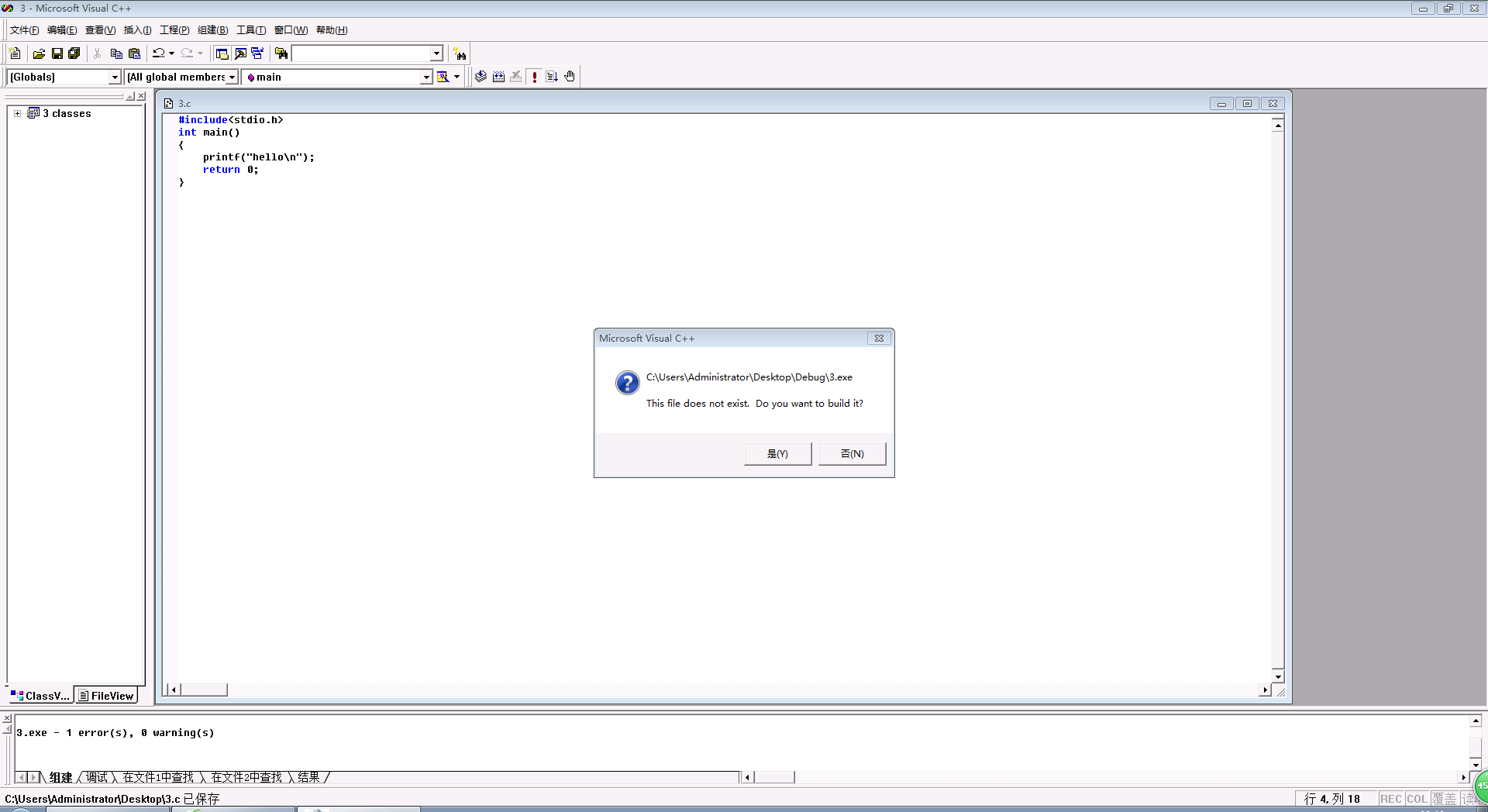Click the Find text input field
1488x812 pixels.
click(x=361, y=53)
